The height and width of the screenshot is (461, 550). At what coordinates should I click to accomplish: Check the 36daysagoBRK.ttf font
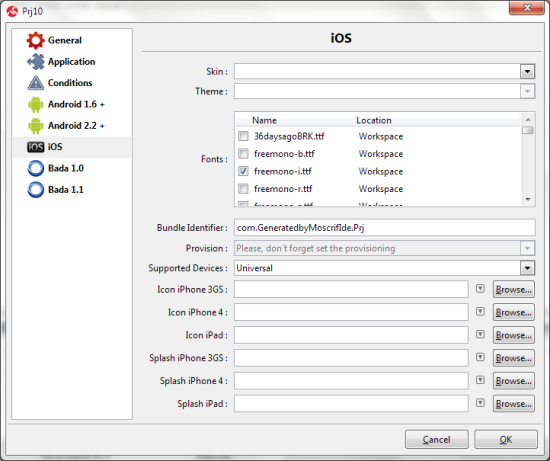[x=243, y=136]
